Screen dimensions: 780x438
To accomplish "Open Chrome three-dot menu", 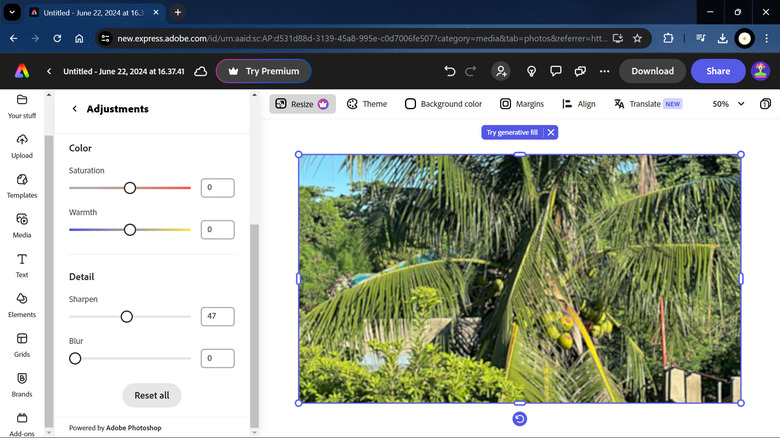I will 767,38.
